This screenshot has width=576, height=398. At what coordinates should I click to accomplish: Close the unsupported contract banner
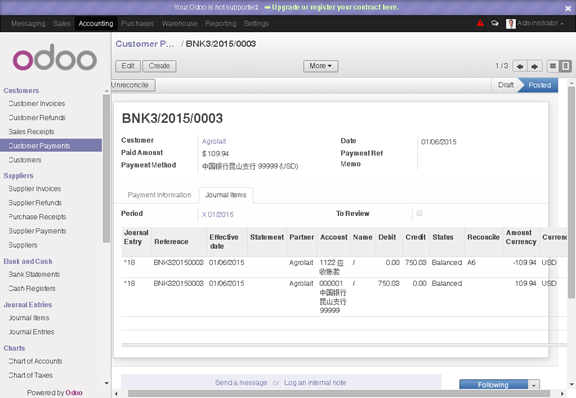[x=568, y=8]
